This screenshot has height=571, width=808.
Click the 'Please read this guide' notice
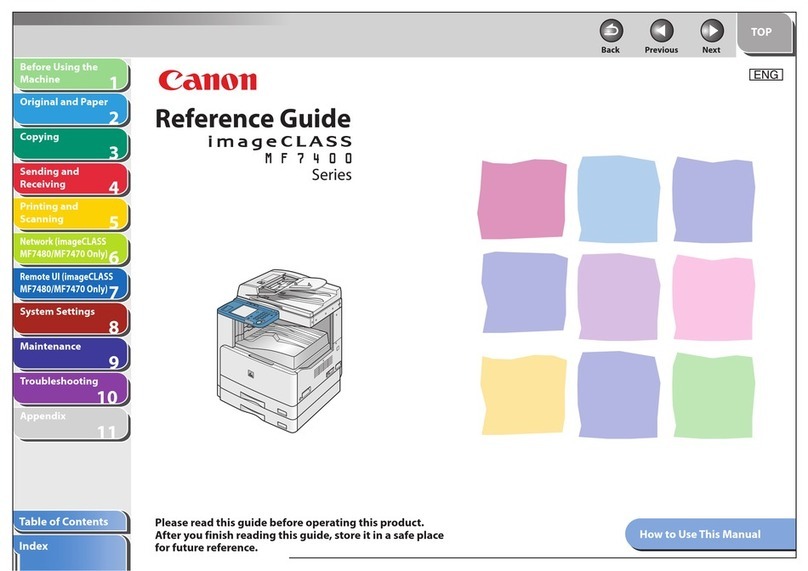(x=299, y=535)
